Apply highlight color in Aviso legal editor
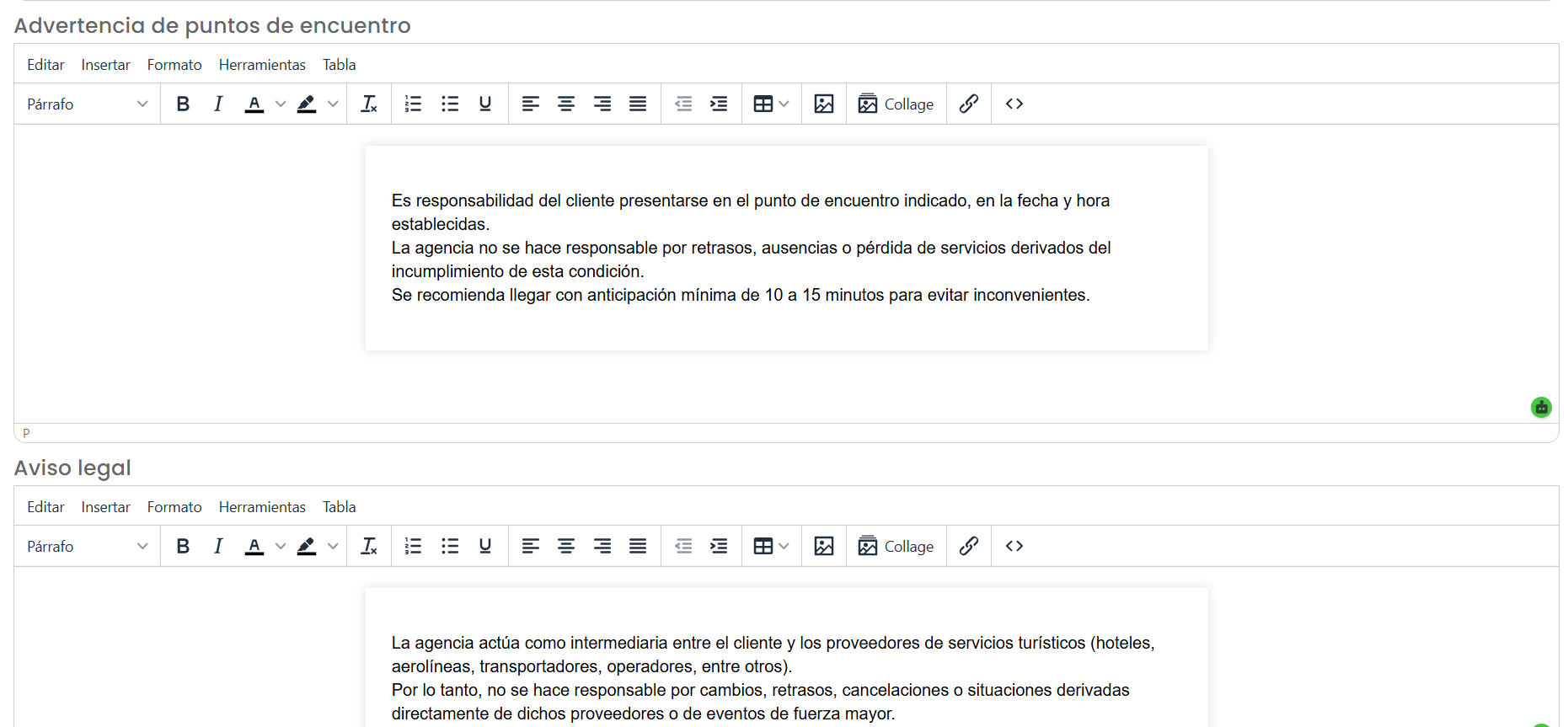1568x727 pixels. point(307,546)
